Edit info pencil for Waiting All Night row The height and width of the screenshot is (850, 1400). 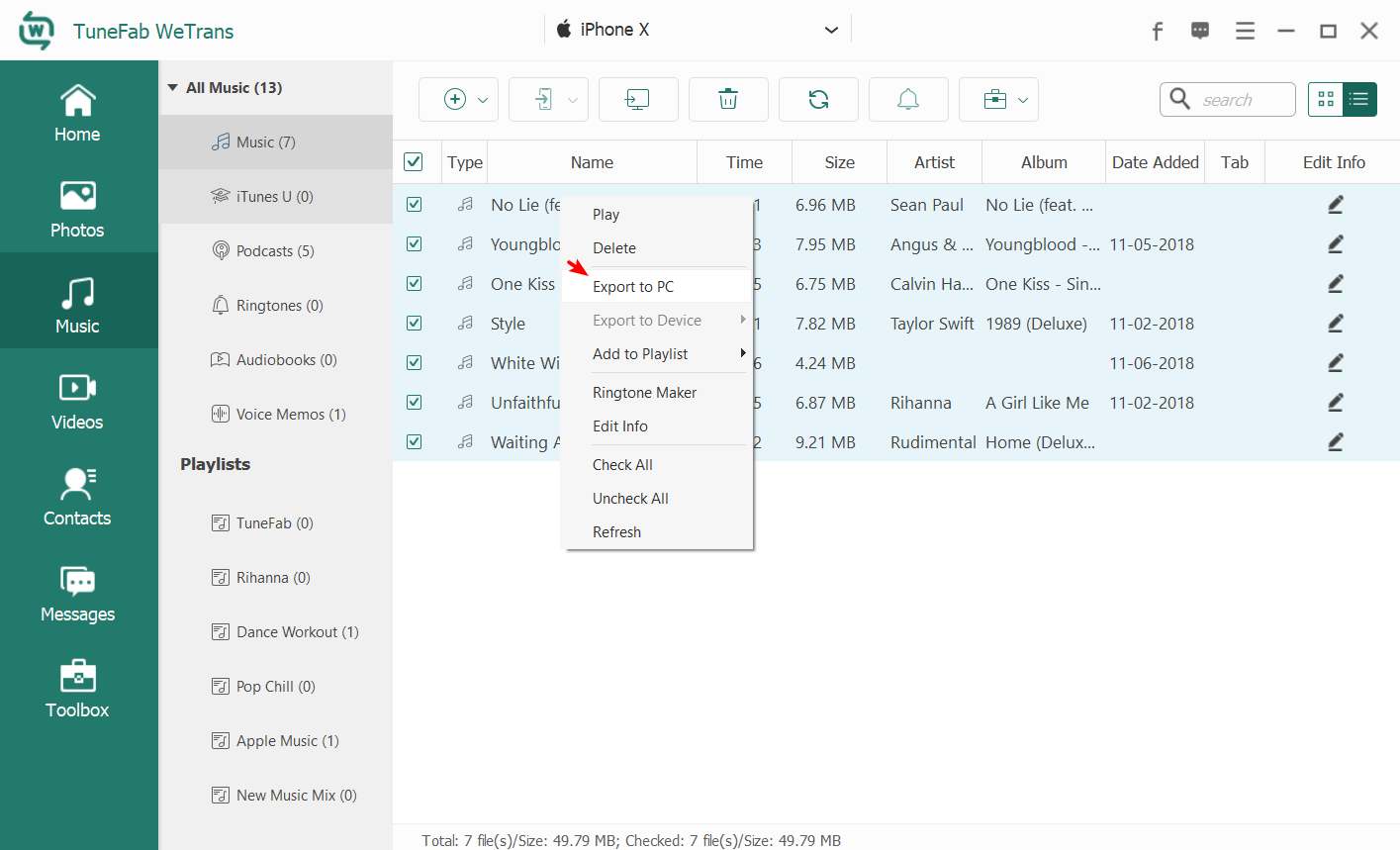1335,442
